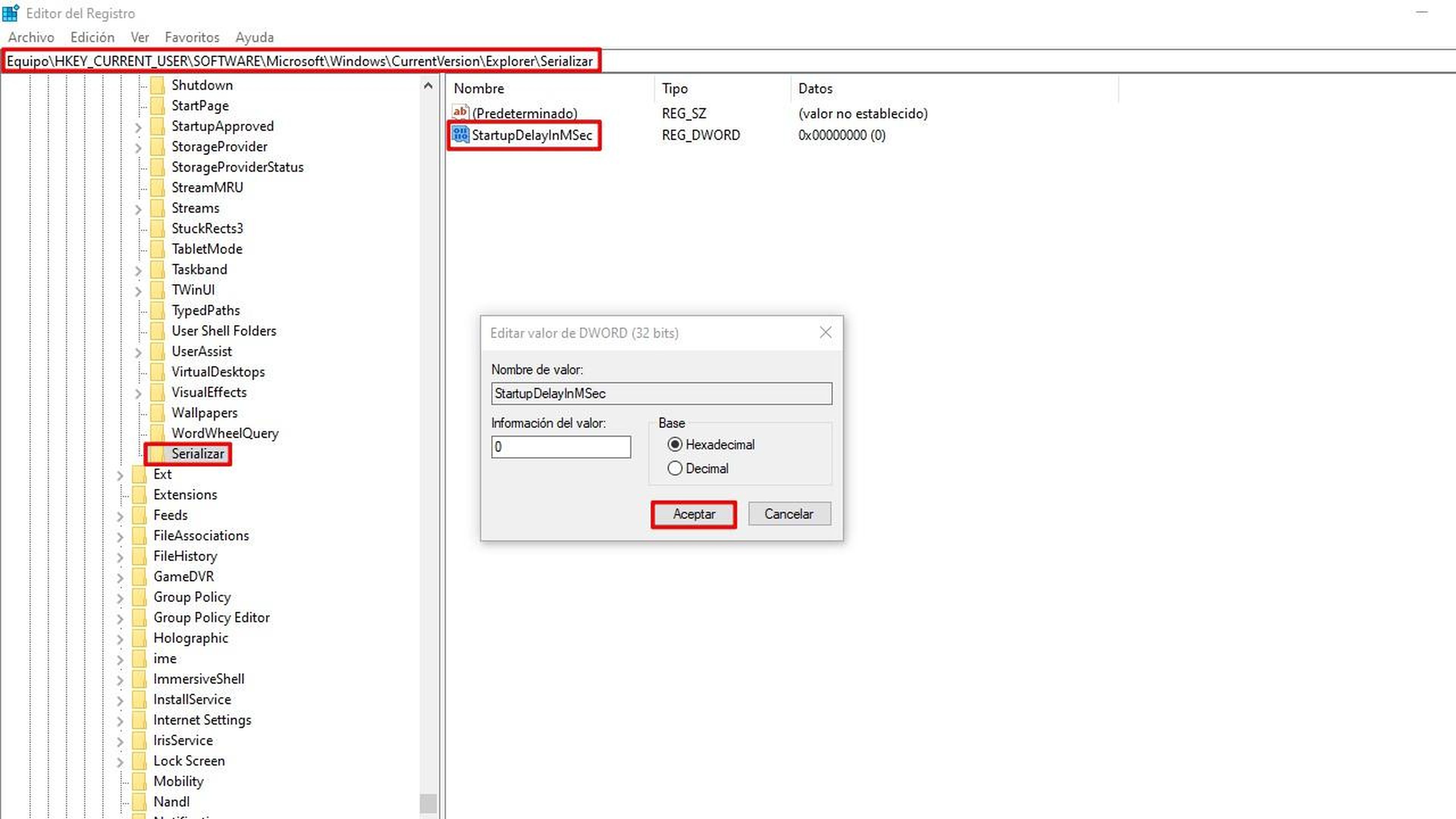The height and width of the screenshot is (819, 1456).
Task: Sort by the Tipo column header
Action: [x=723, y=89]
